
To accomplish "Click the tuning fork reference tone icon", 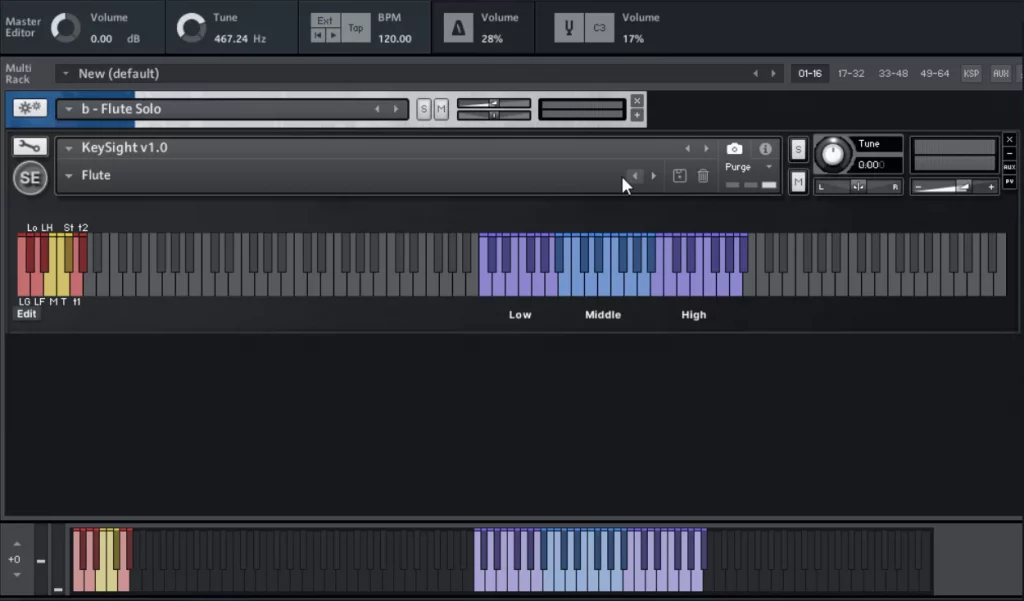I will tap(569, 28).
